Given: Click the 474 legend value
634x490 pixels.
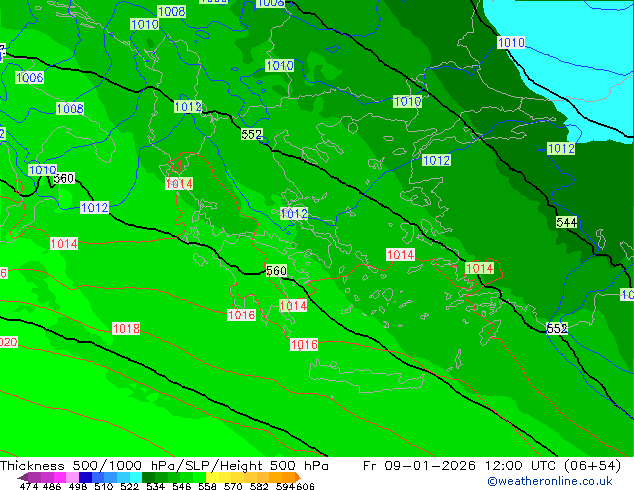Looking at the screenshot, I should click(x=29, y=486).
